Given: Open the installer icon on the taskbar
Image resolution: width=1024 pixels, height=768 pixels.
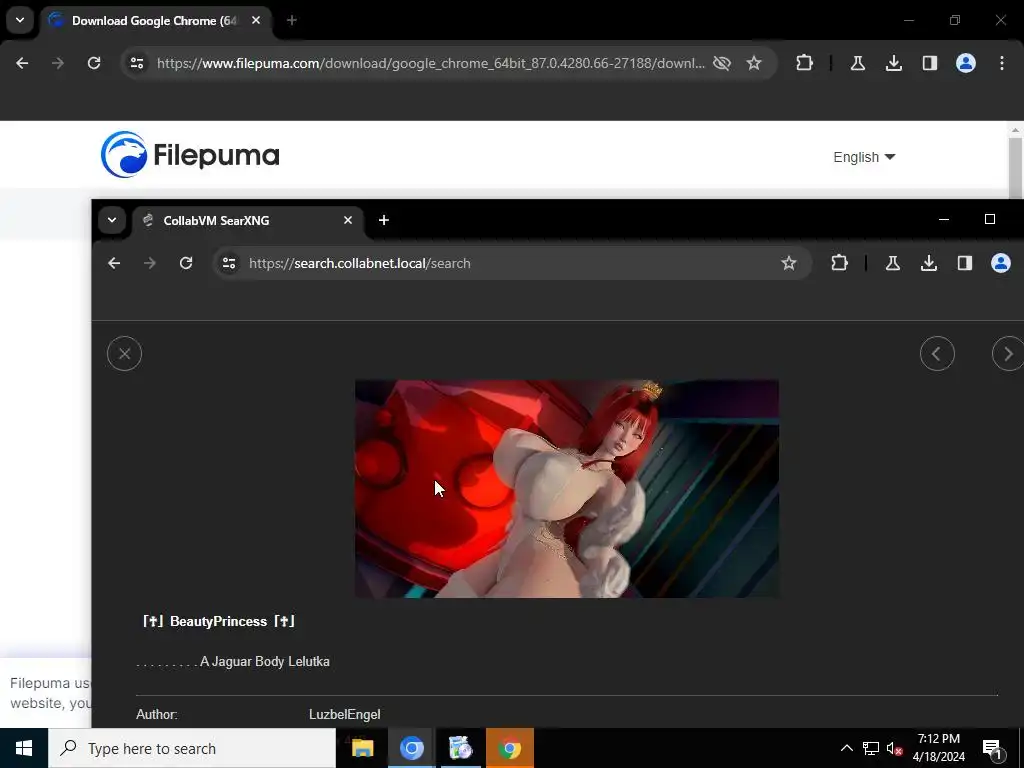Looking at the screenshot, I should coord(460,748).
